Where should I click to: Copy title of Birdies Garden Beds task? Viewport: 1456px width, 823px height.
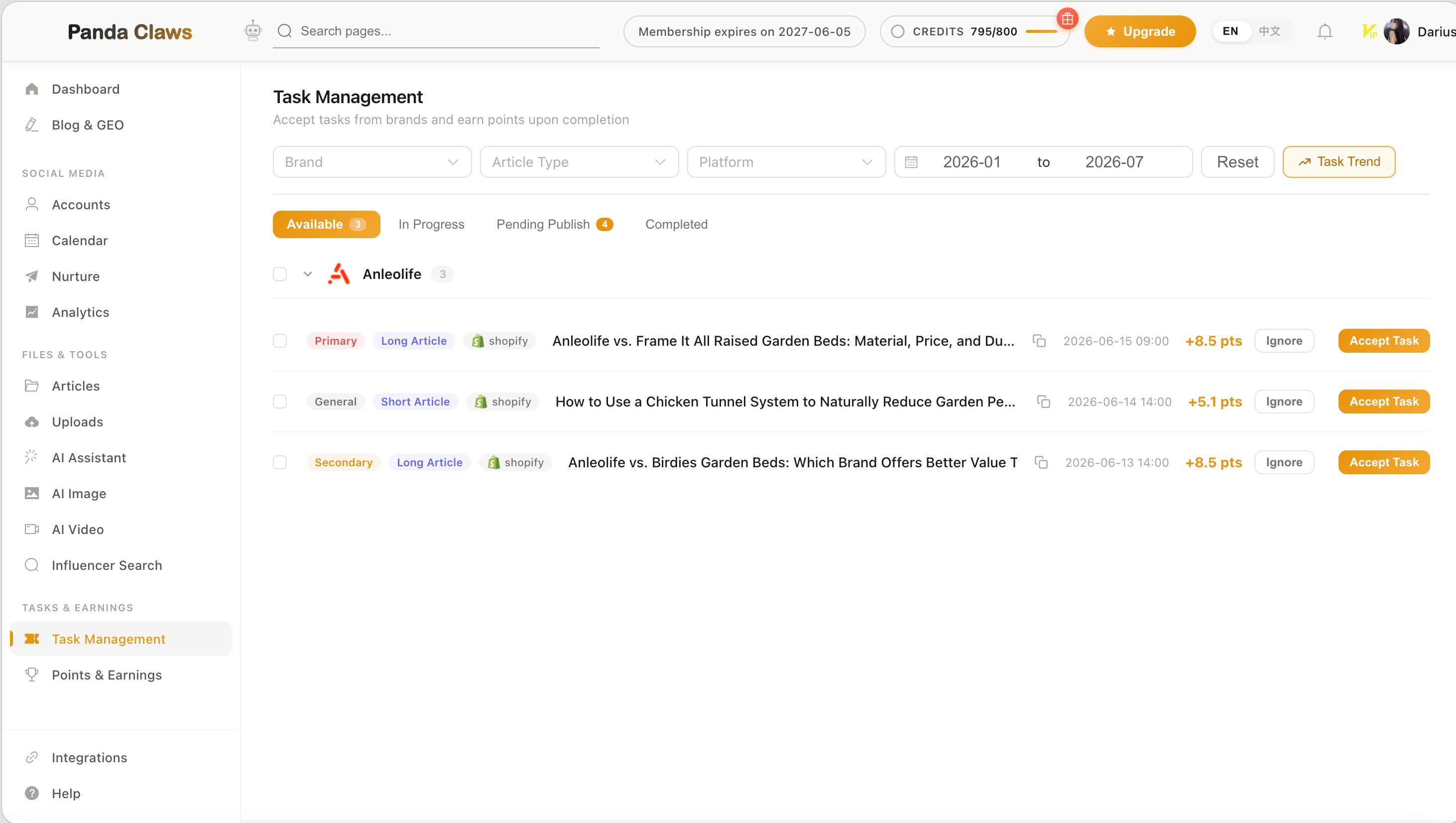pos(1041,463)
